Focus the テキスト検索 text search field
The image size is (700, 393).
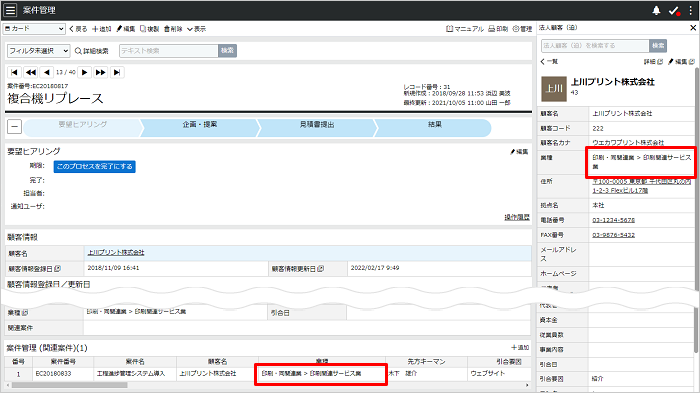pos(169,51)
